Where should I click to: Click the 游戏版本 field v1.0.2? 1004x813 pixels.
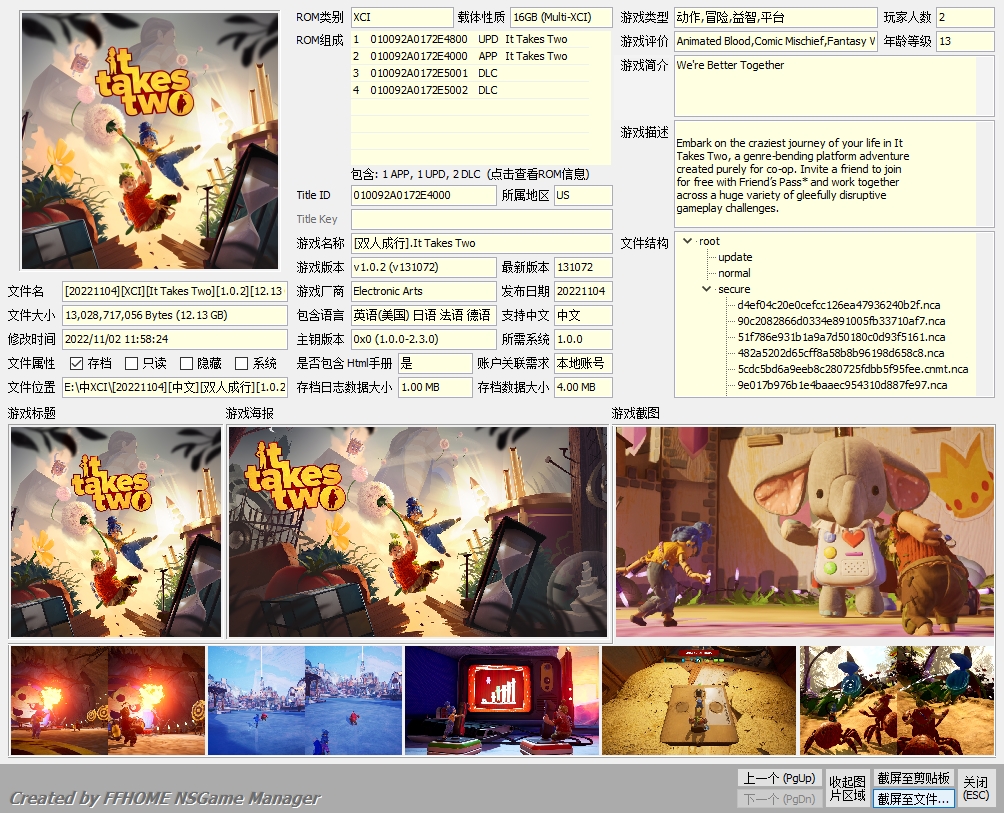click(x=423, y=268)
